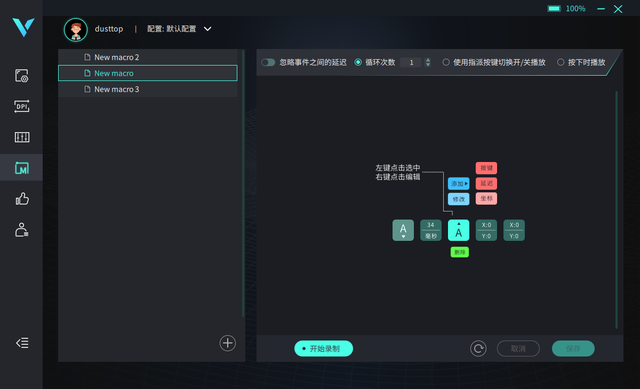Open the Macro tab in sidebar
This screenshot has height=389, width=640.
[x=22, y=168]
